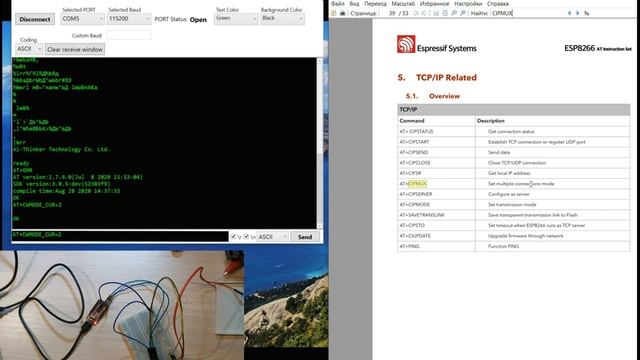Click the 'Ai-Thinker Technology Co. Ltd.' terminal line
This screenshot has width=640, height=360.
(x=61, y=149)
